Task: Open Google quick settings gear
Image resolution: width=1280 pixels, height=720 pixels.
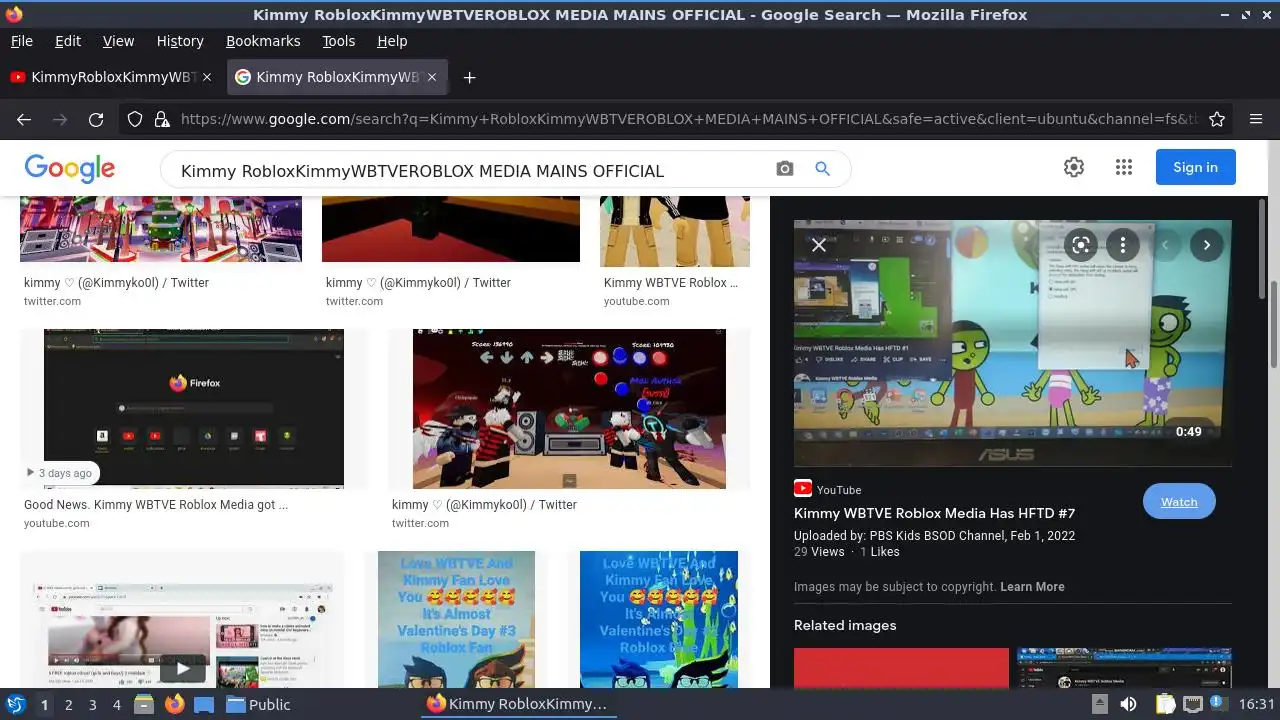Action: click(x=1074, y=167)
